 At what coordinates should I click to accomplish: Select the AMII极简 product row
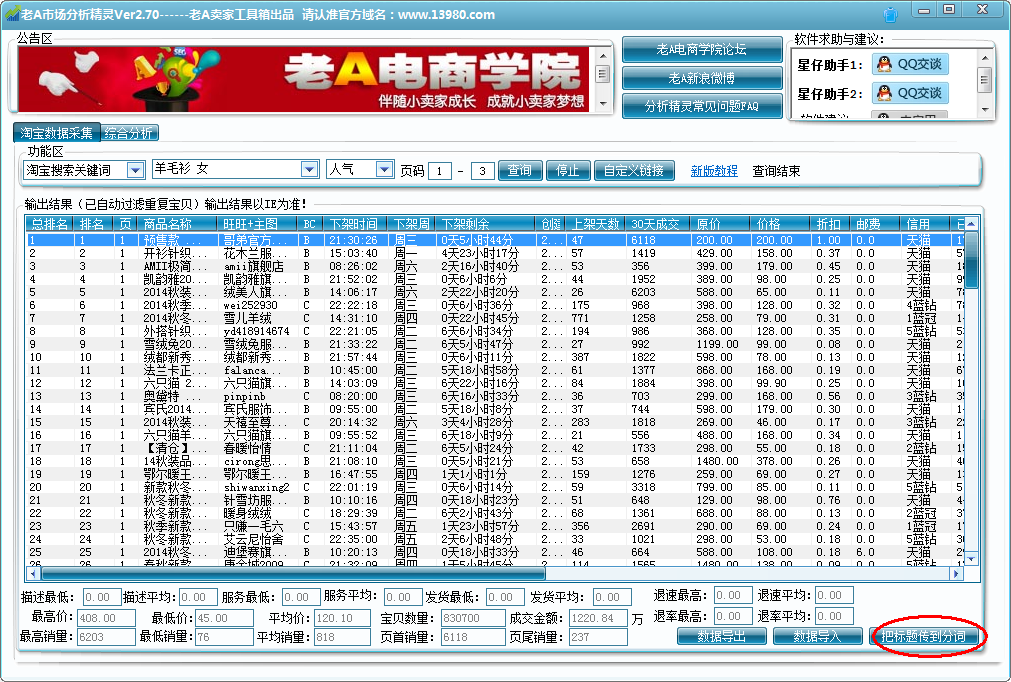pyautogui.click(x=495, y=266)
